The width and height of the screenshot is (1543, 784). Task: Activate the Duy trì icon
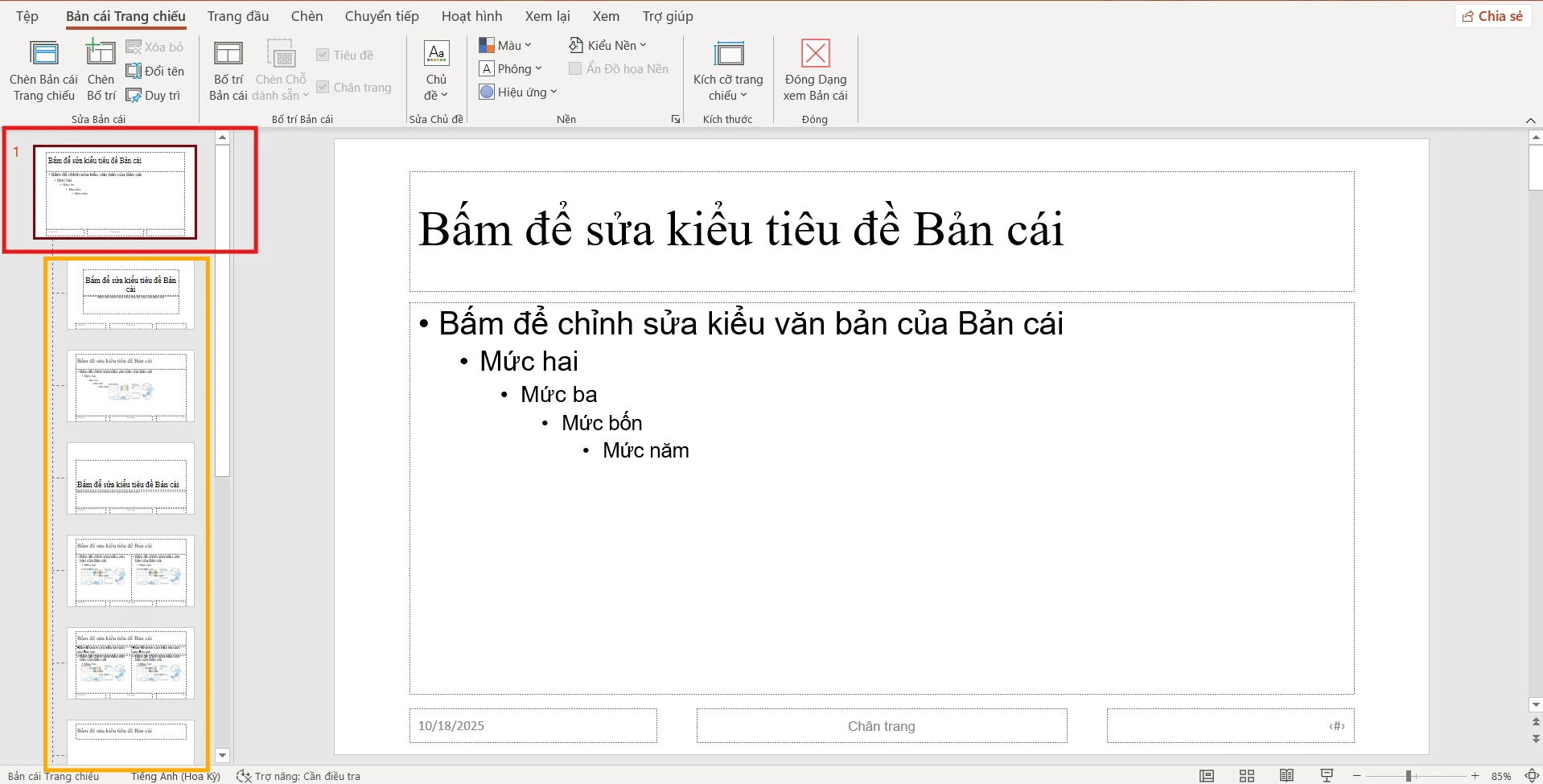154,94
